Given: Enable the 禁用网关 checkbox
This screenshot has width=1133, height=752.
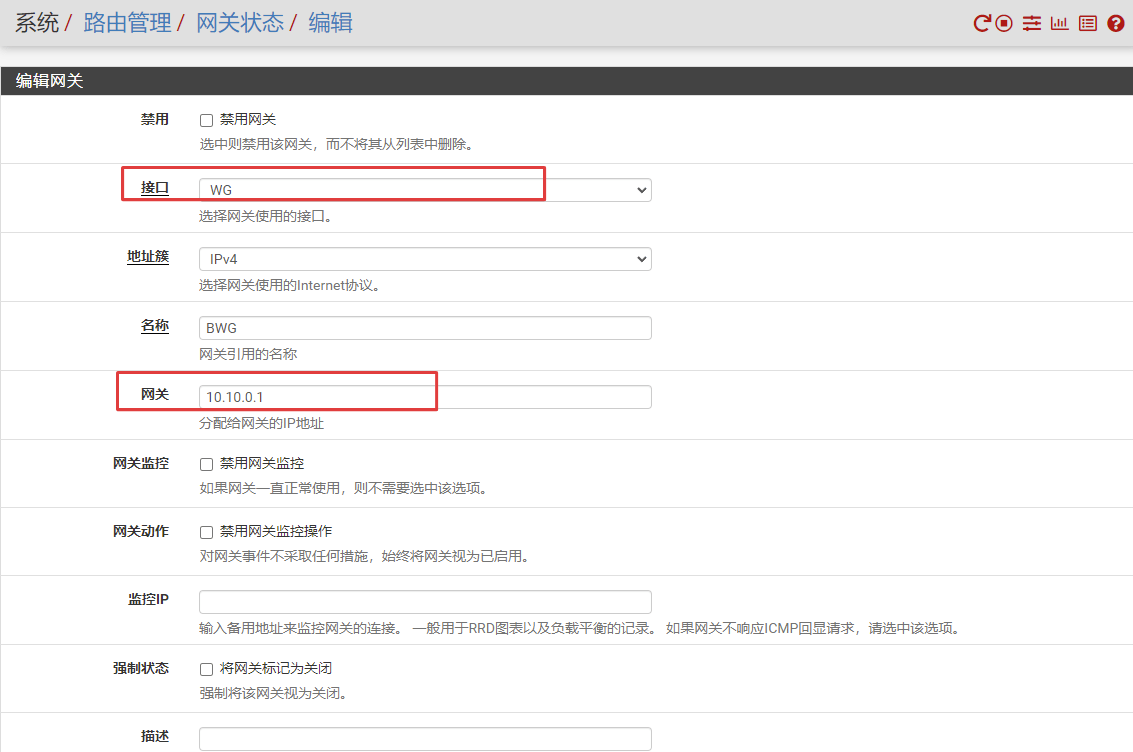Looking at the screenshot, I should (207, 120).
